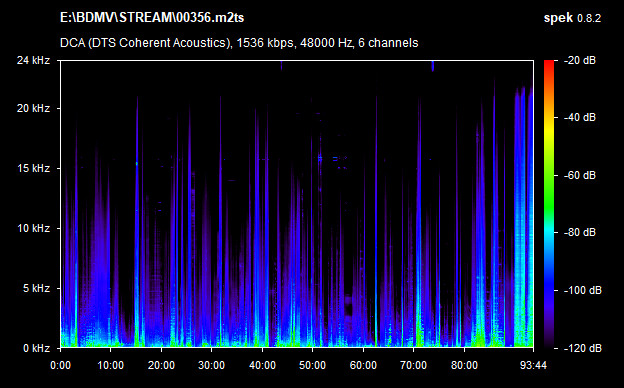
Task: Click the 10 kHz frequency axis label
Action: [33, 228]
